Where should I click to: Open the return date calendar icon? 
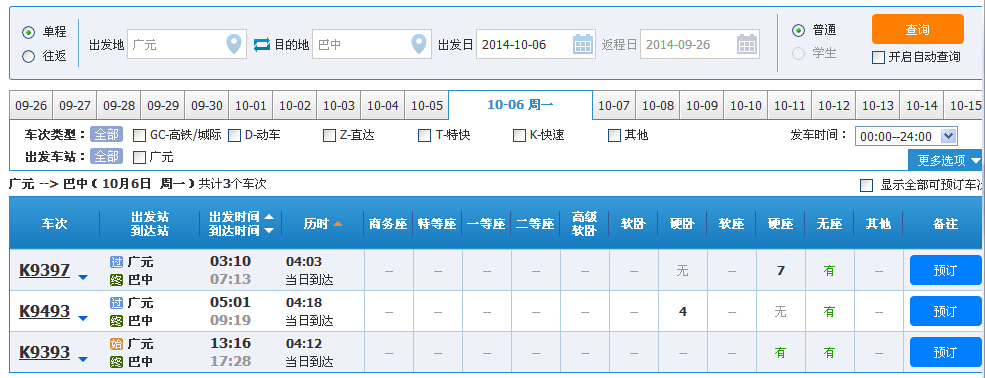coord(747,44)
